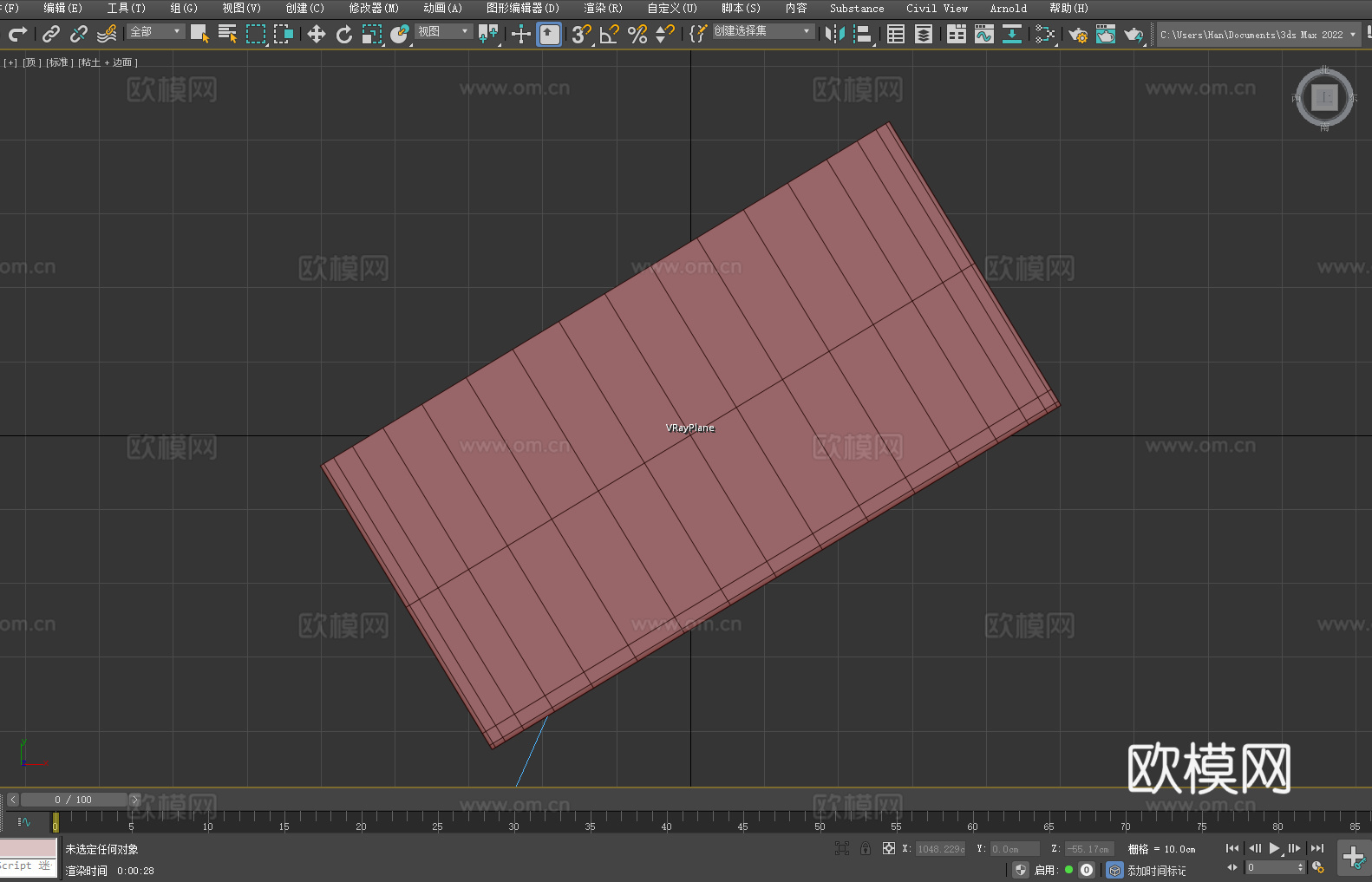Open the Civil View menu
The width and height of the screenshot is (1372, 882).
point(937,8)
